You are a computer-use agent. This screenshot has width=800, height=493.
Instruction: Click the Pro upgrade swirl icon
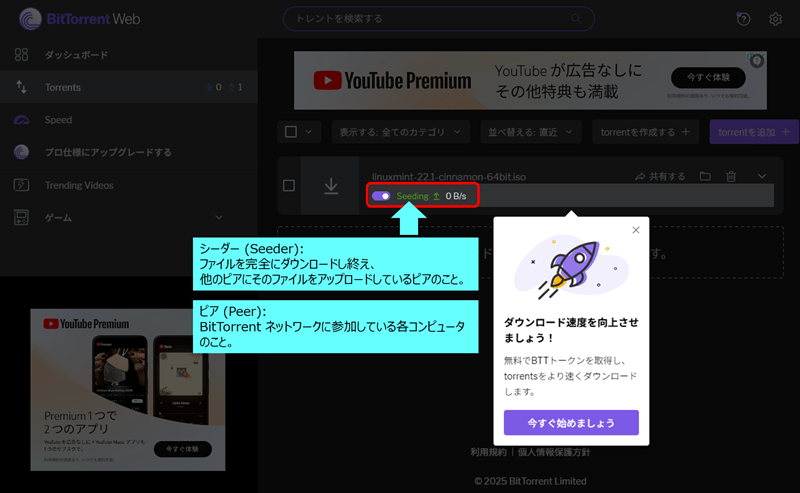pyautogui.click(x=21, y=152)
